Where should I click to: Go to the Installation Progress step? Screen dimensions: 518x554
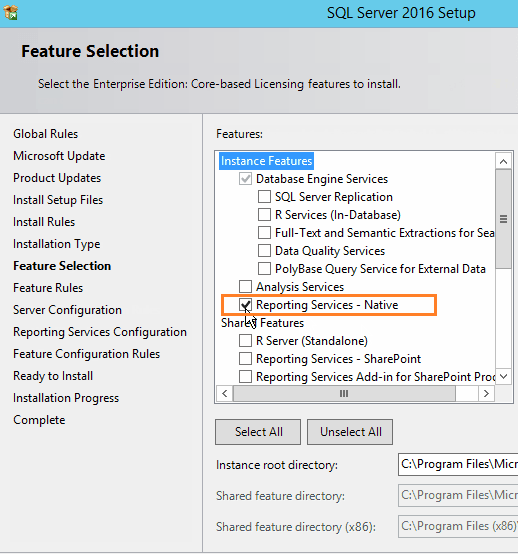click(66, 398)
